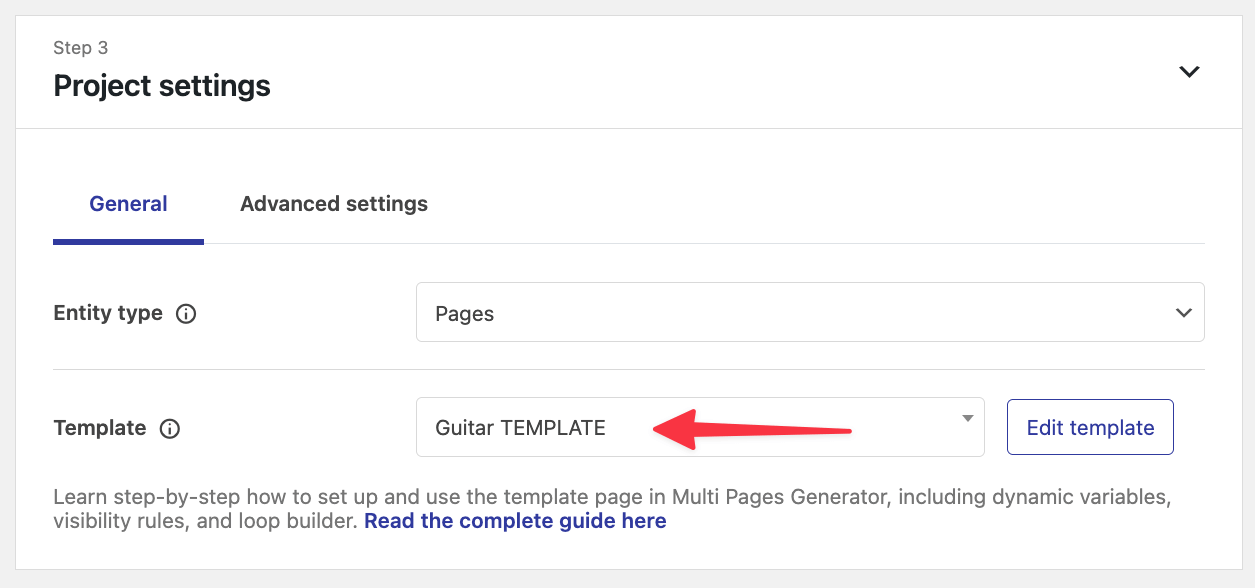Click the Template label text

coord(100,428)
